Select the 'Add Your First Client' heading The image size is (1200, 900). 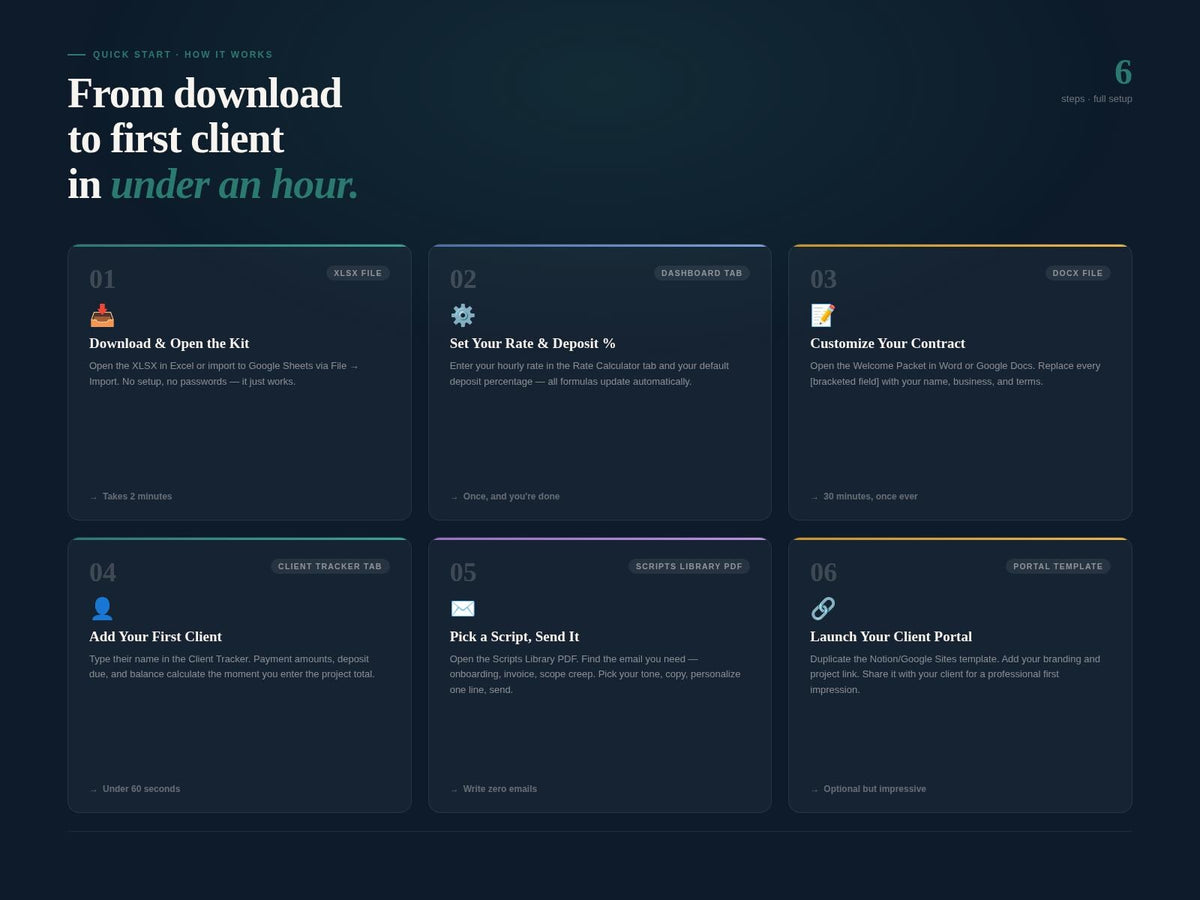click(156, 636)
